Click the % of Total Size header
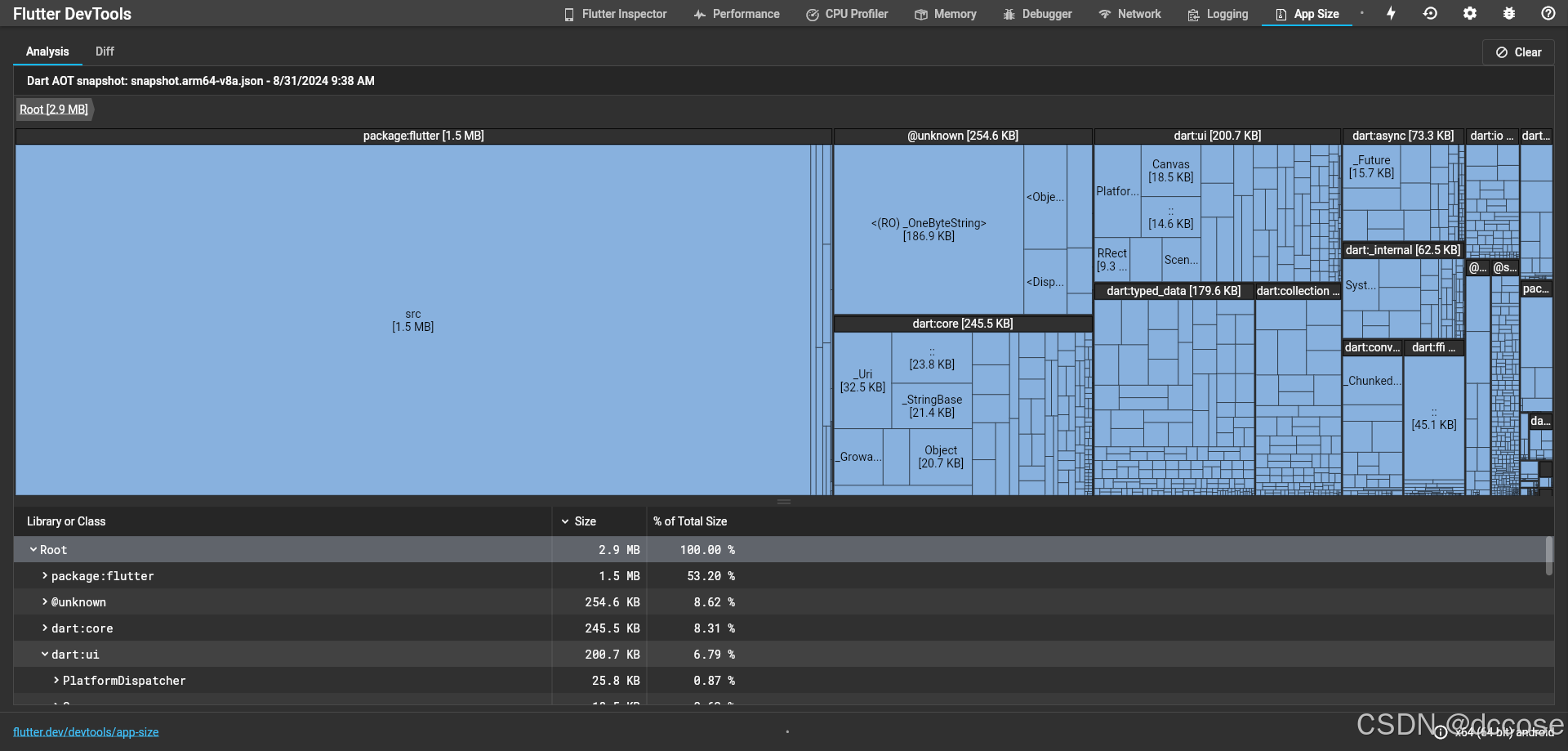The image size is (1568, 751). [690, 521]
